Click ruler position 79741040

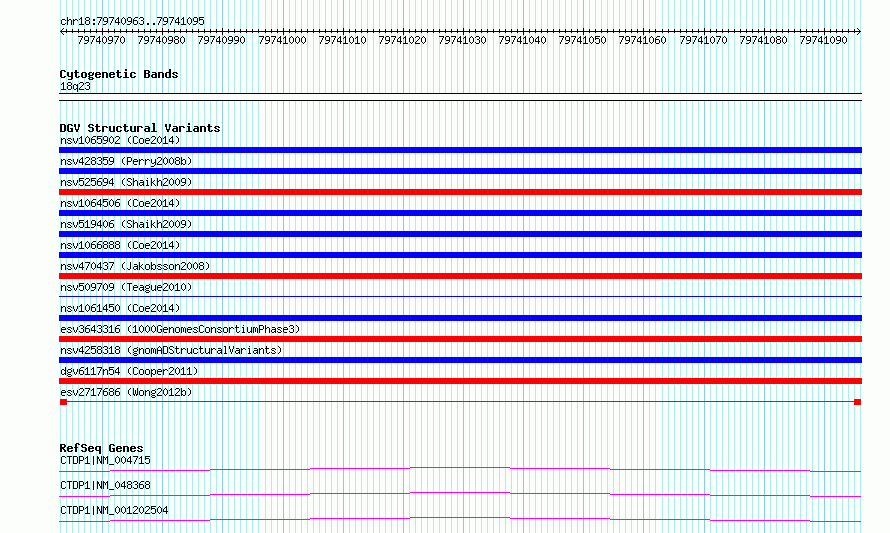tap(522, 40)
